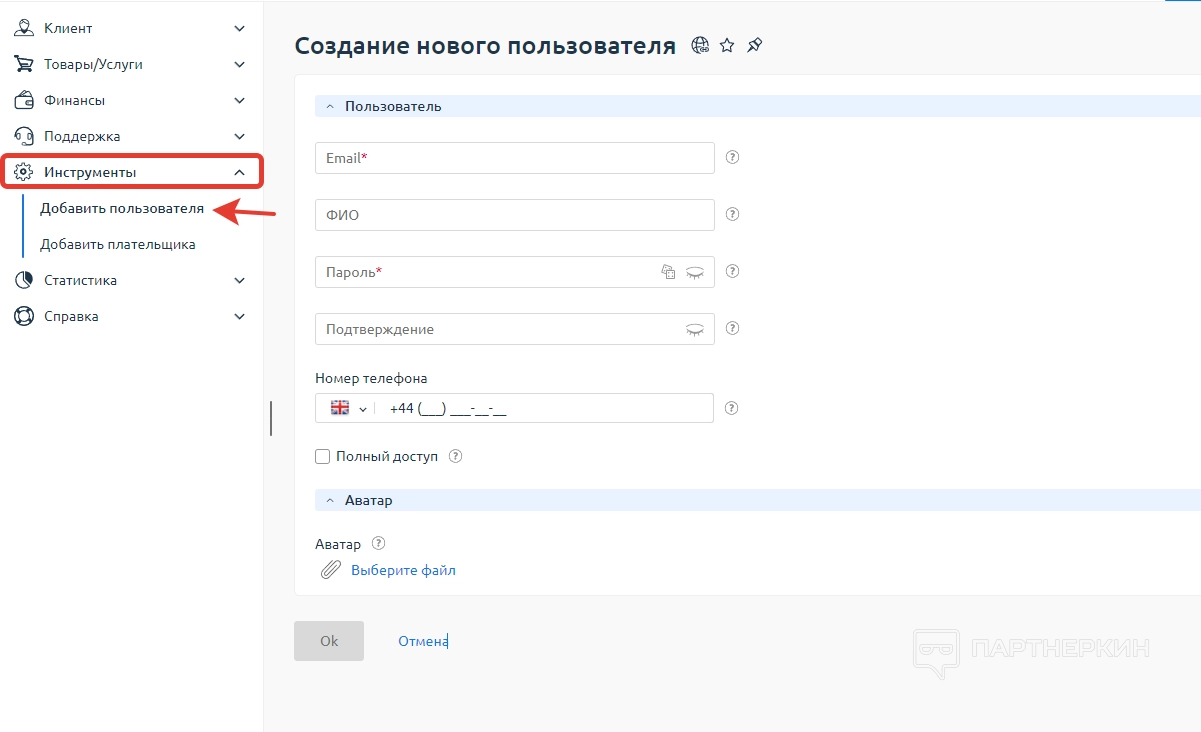Collapse the Аватар section header
This screenshot has width=1201, height=732.
(x=330, y=500)
